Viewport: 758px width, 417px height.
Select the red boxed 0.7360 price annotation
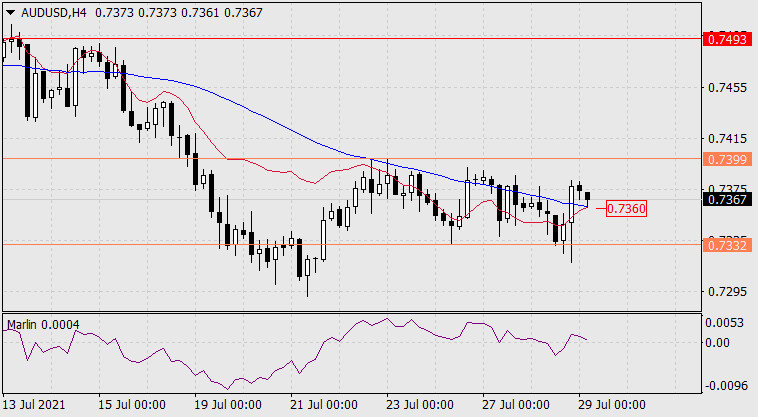[x=626, y=208]
